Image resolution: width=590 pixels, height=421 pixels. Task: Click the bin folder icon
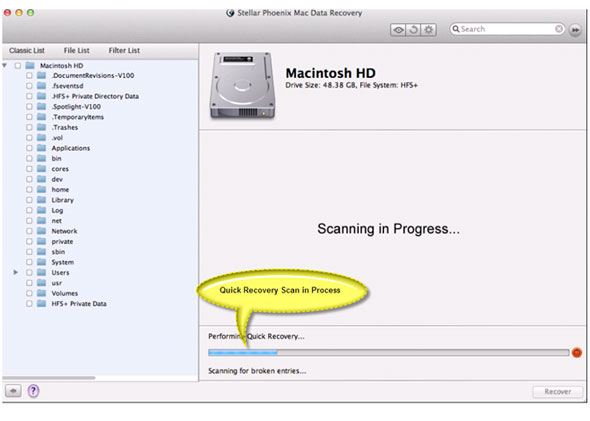click(41, 158)
